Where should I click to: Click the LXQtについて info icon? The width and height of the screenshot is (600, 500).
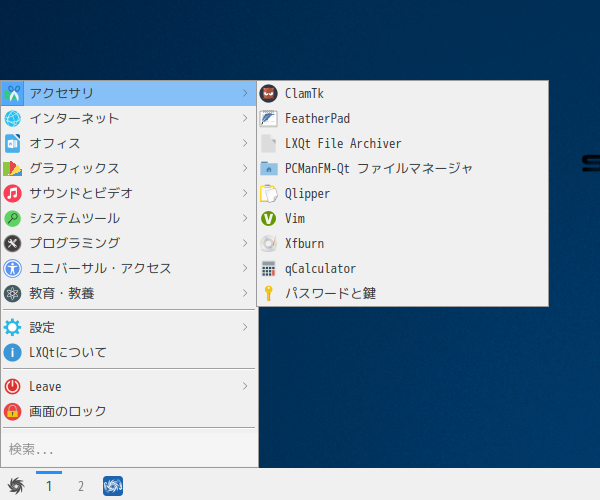(13, 352)
